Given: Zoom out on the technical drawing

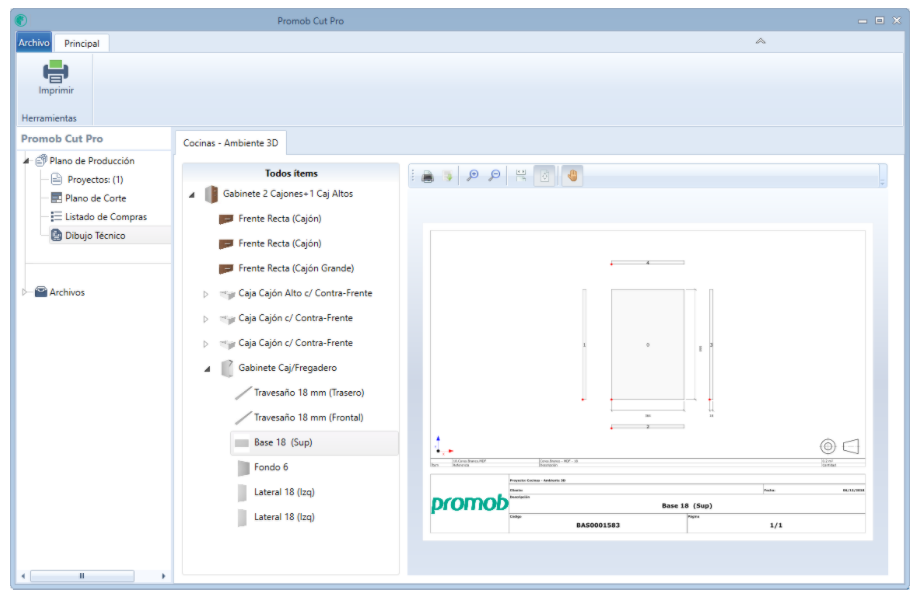Looking at the screenshot, I should (x=495, y=176).
